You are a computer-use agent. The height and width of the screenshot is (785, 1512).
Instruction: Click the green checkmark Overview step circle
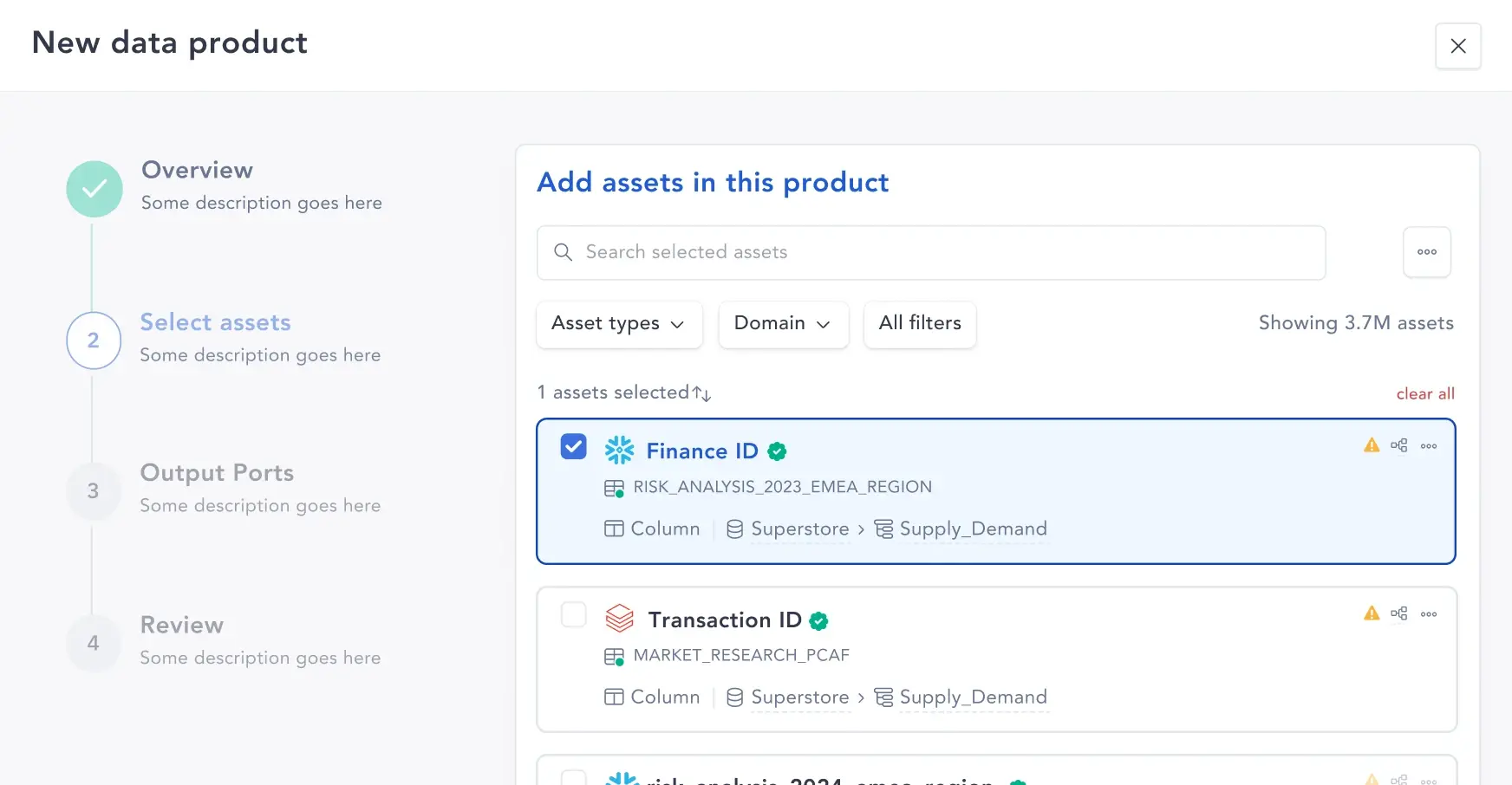[94, 189]
